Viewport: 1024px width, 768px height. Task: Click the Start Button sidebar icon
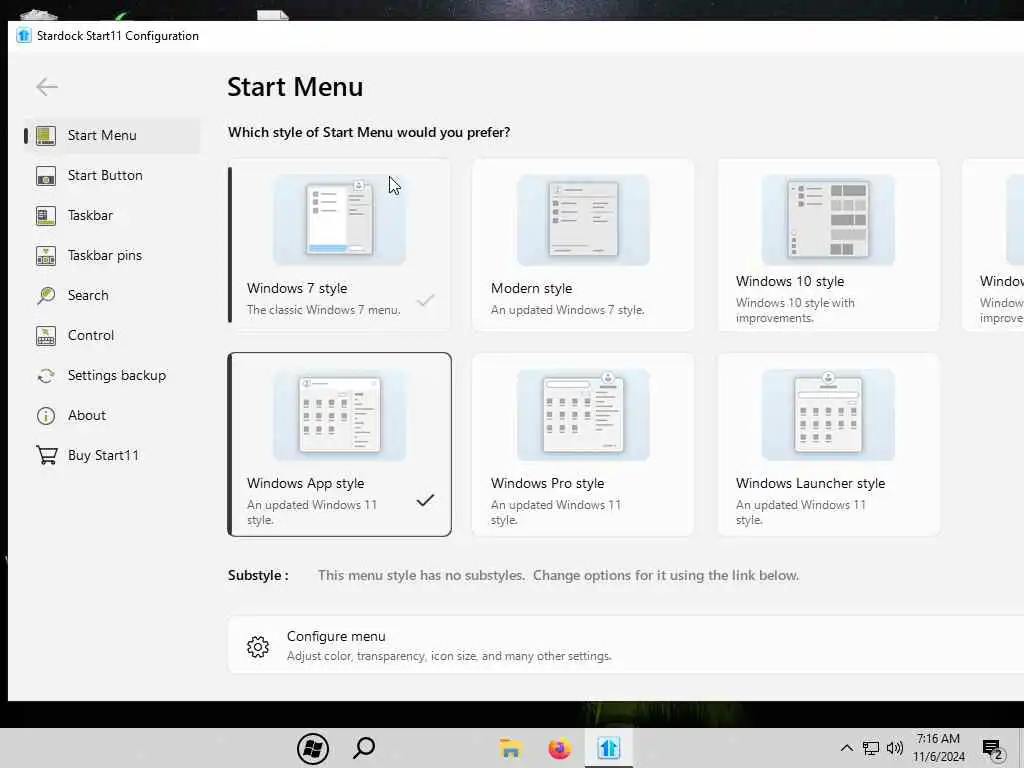tap(46, 176)
